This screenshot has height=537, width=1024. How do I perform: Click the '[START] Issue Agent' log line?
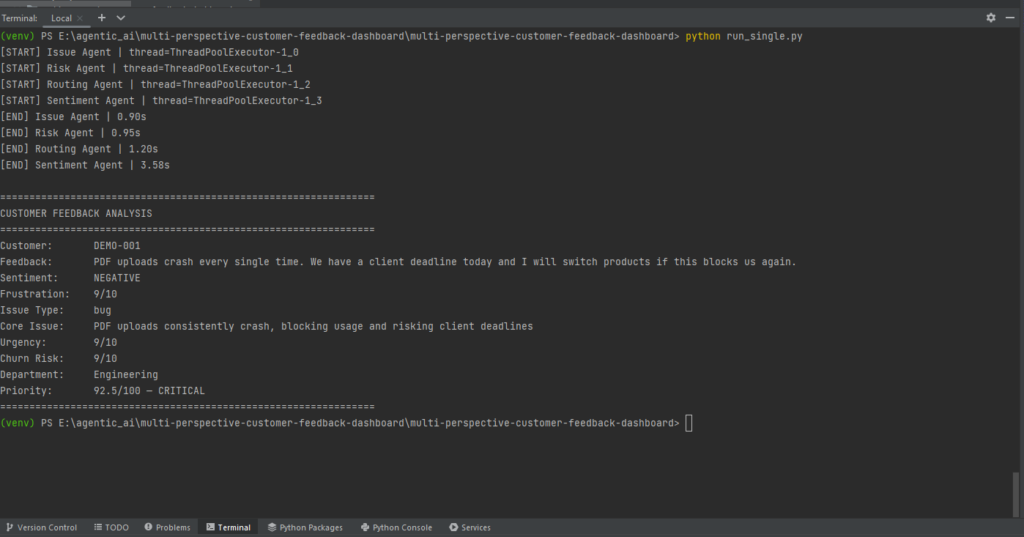150,52
